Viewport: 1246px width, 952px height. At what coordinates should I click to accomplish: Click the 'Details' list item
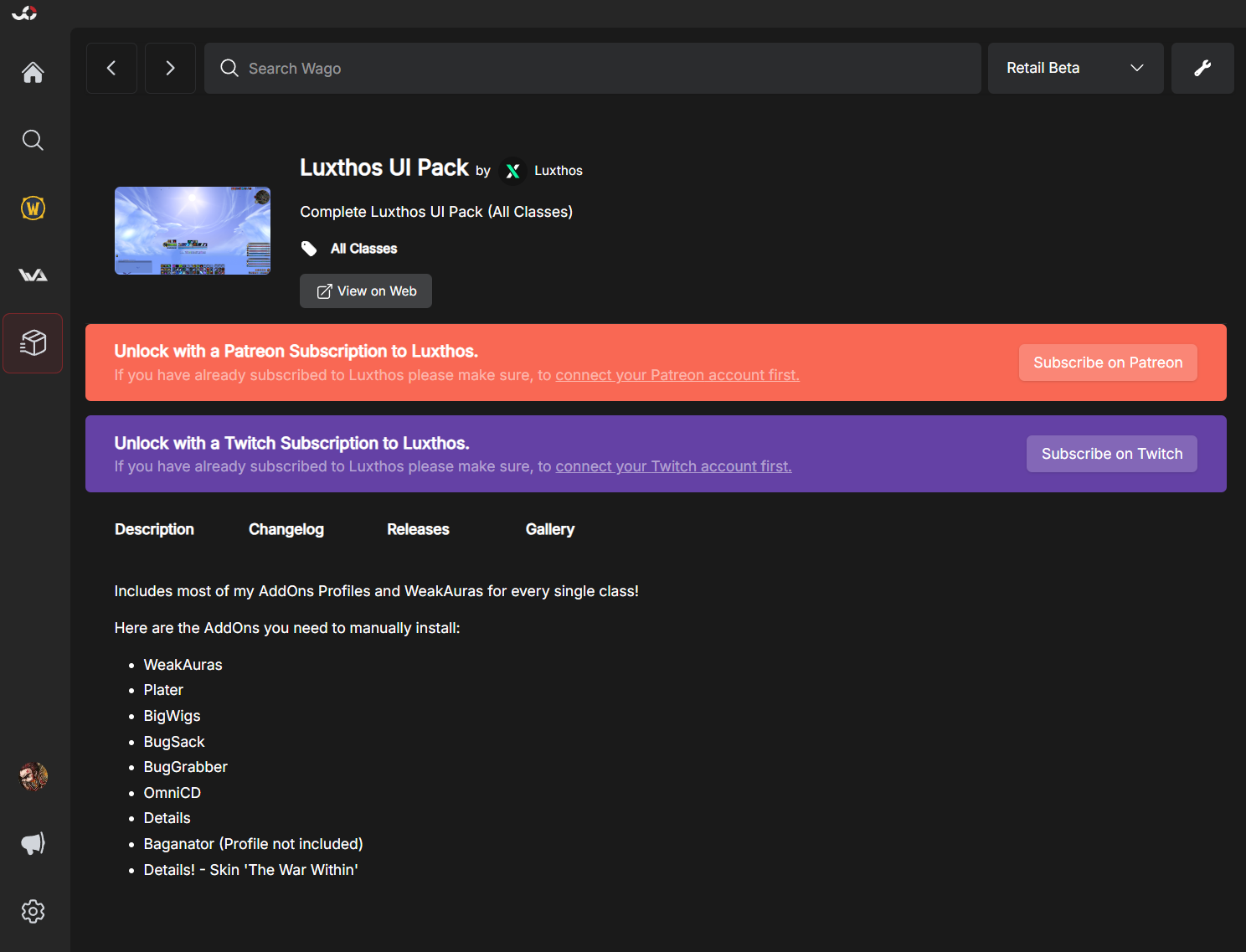pyautogui.click(x=167, y=818)
